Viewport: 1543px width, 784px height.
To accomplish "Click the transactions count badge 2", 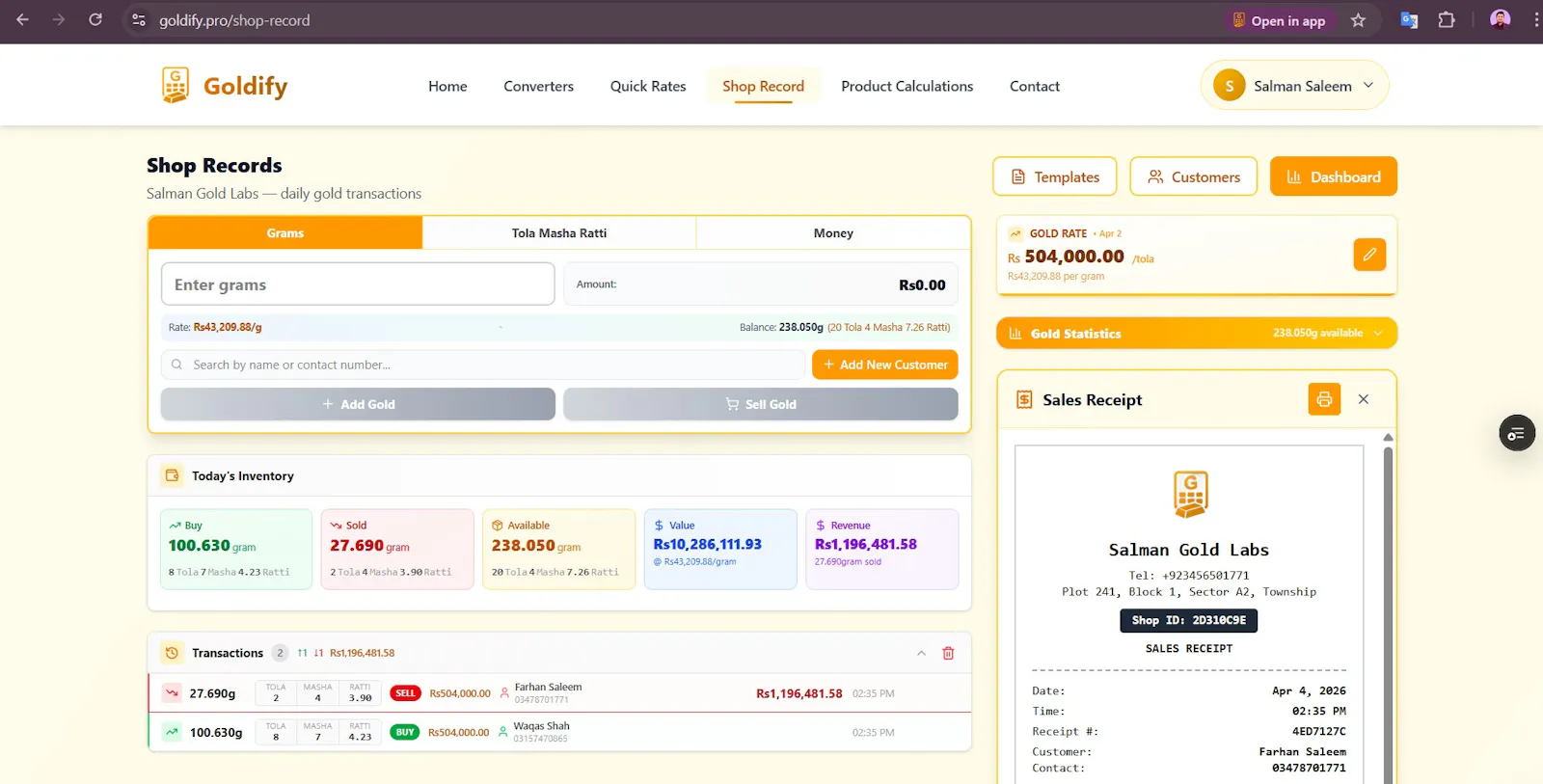I will (280, 653).
